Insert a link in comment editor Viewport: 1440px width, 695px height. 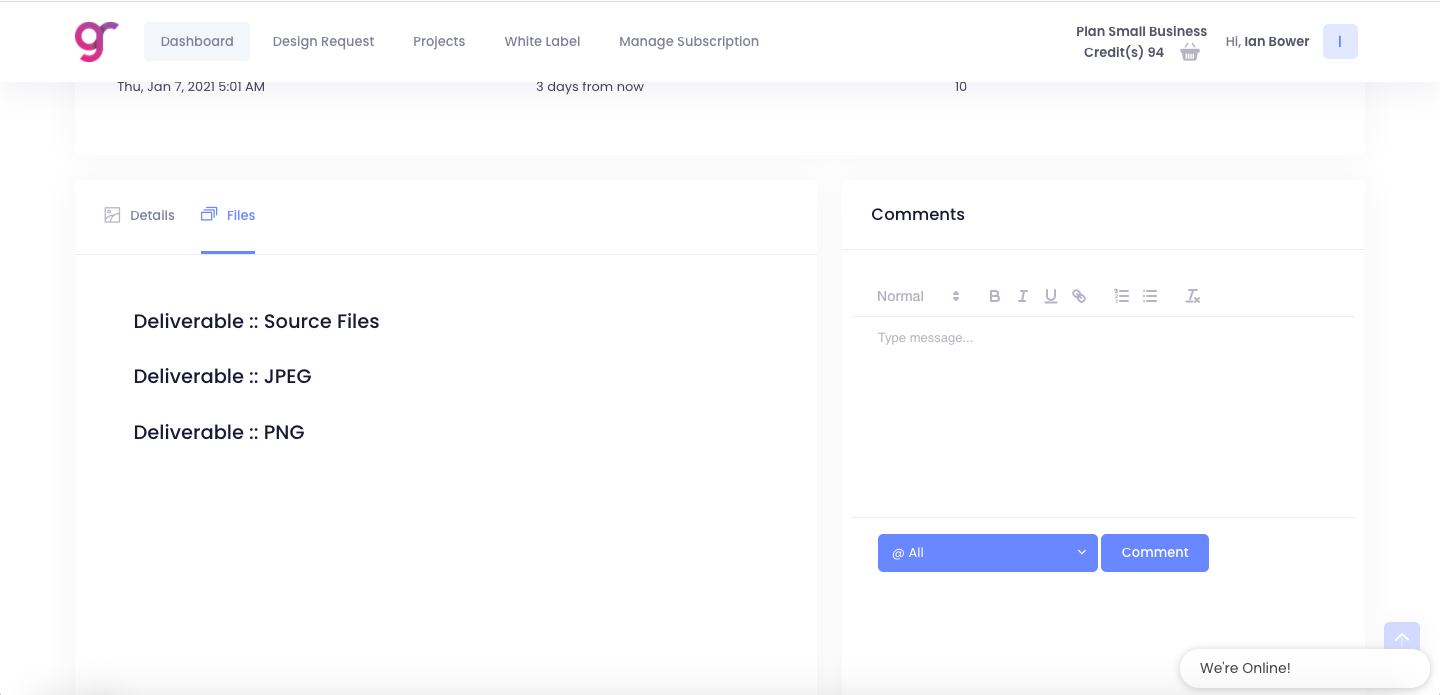(x=1079, y=296)
